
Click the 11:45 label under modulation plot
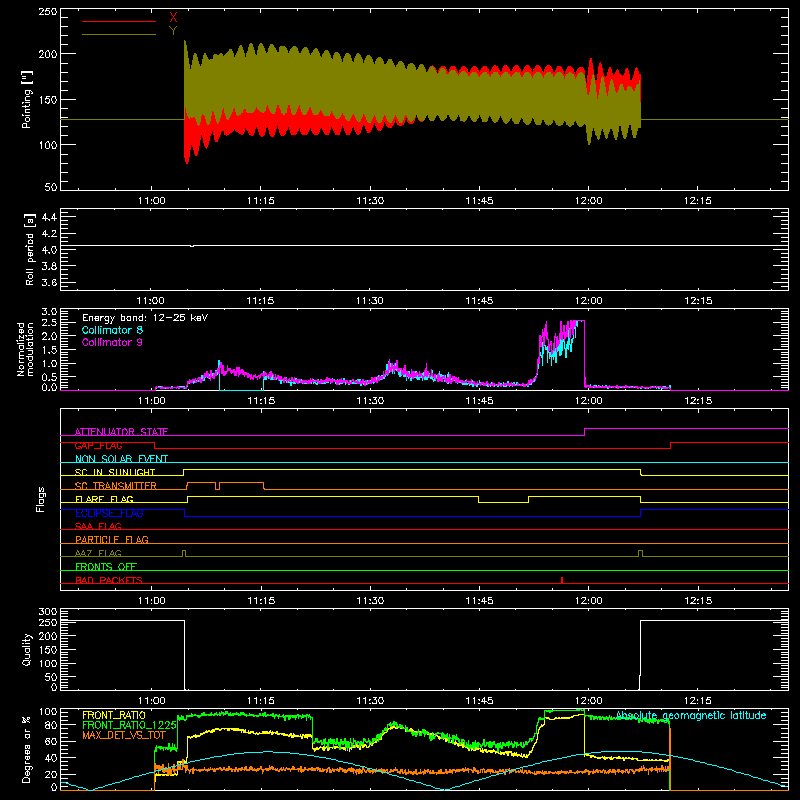point(479,401)
